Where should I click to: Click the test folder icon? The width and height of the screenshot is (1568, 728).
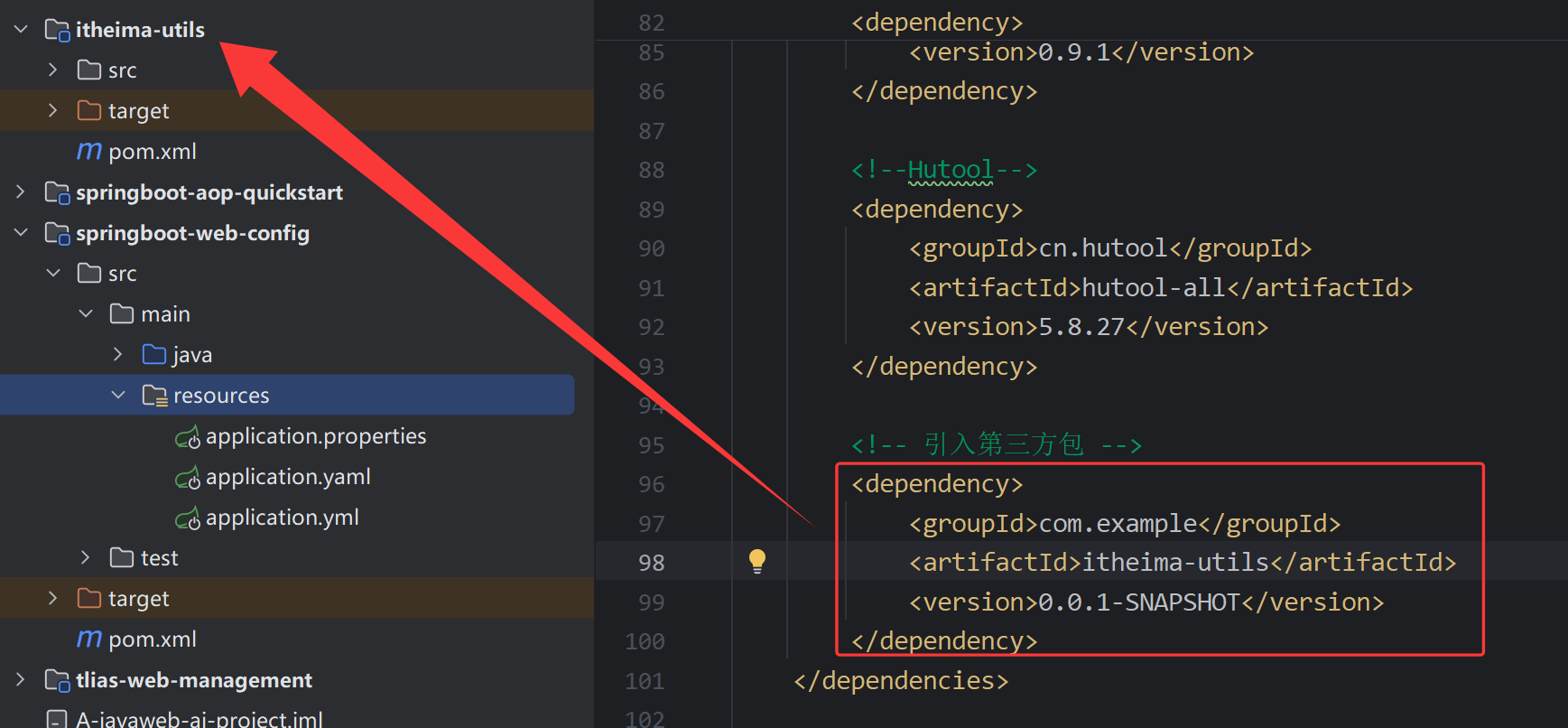point(122,557)
